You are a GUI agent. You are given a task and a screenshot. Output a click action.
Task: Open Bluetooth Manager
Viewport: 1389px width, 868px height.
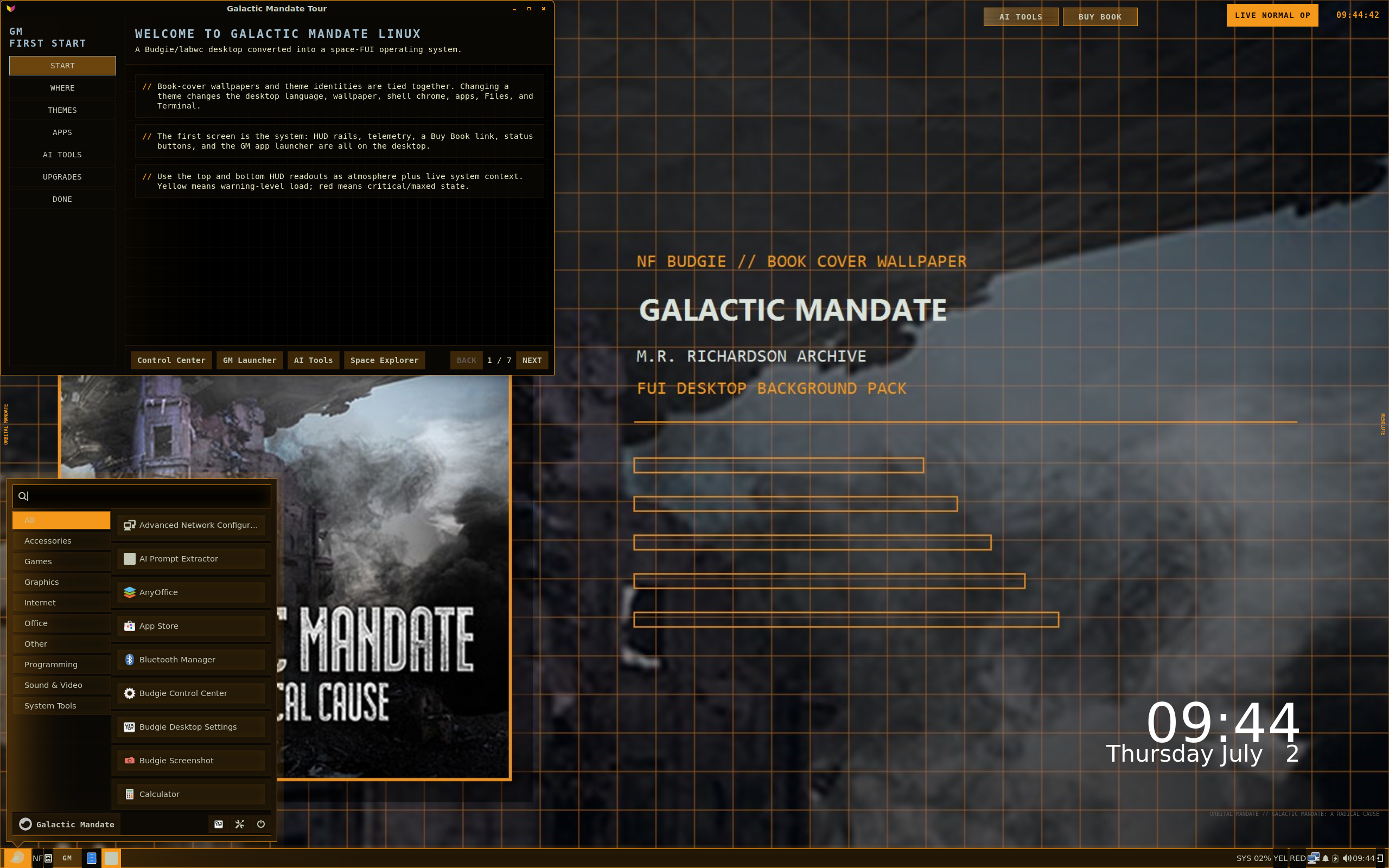(191, 660)
